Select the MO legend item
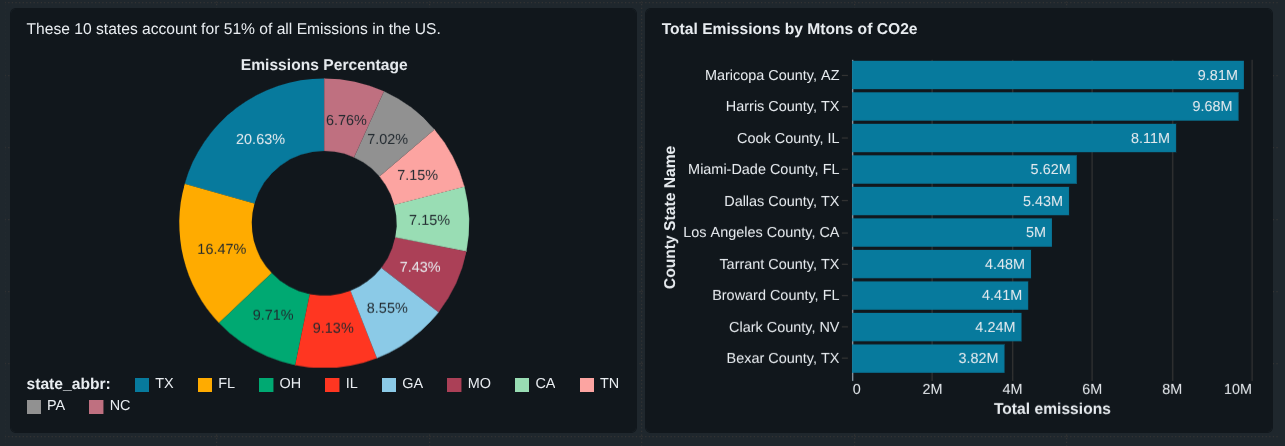Image resolution: width=1285 pixels, height=446 pixels. pyautogui.click(x=454, y=384)
